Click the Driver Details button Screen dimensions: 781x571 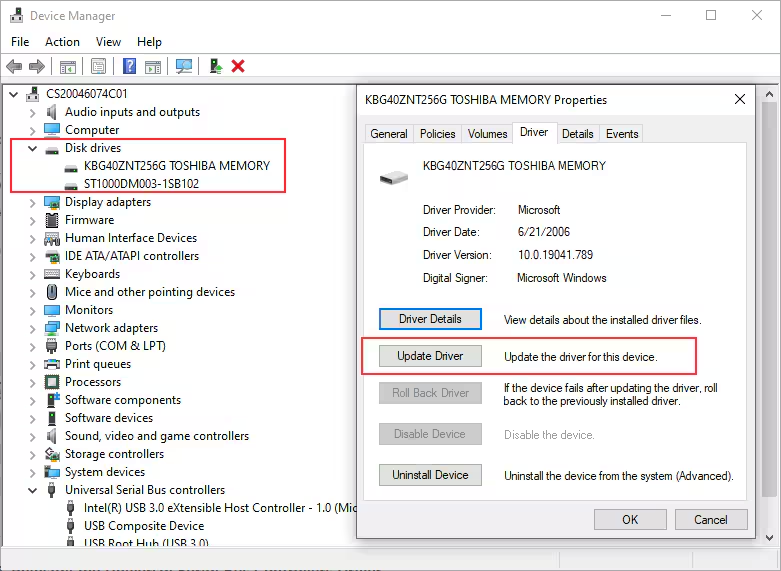click(430, 319)
